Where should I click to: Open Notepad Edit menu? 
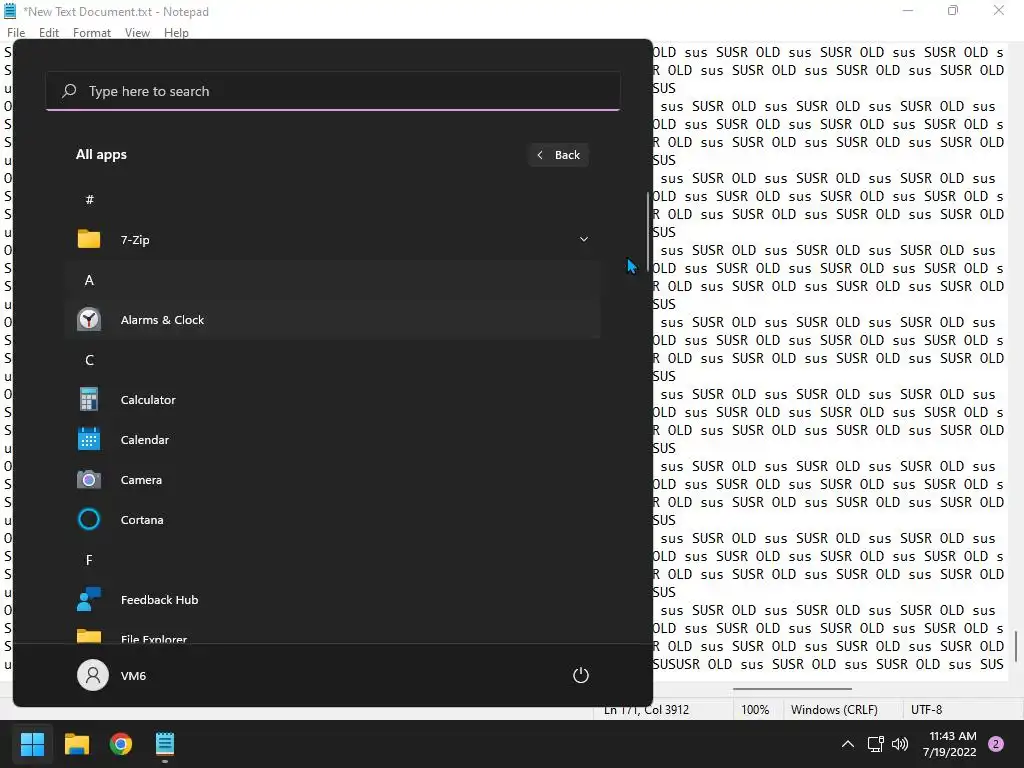(48, 33)
